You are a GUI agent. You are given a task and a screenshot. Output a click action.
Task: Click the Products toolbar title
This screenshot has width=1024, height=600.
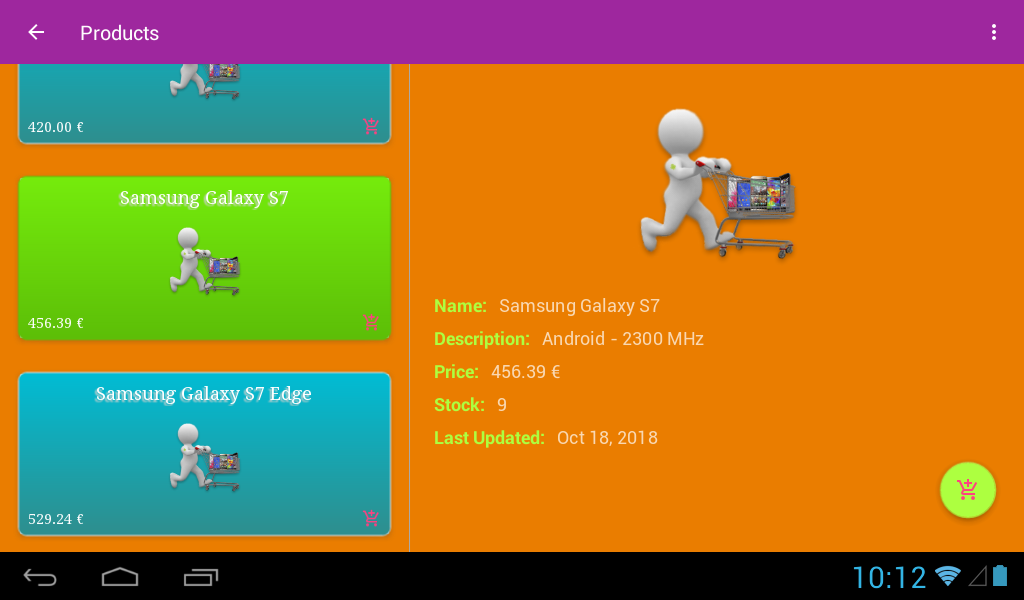click(x=120, y=33)
